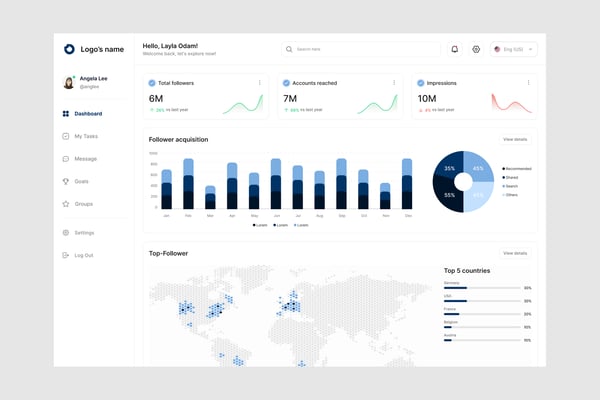Click the '10M' impressions value
600x400 pixels.
[x=427, y=98]
